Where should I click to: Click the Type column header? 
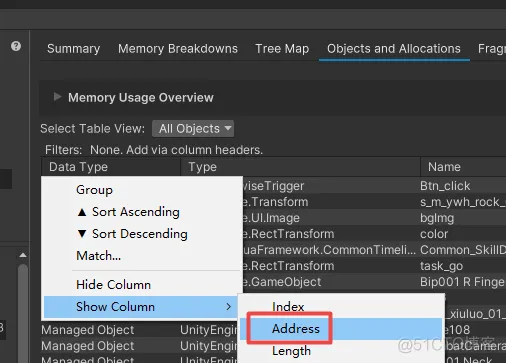[x=300, y=167]
